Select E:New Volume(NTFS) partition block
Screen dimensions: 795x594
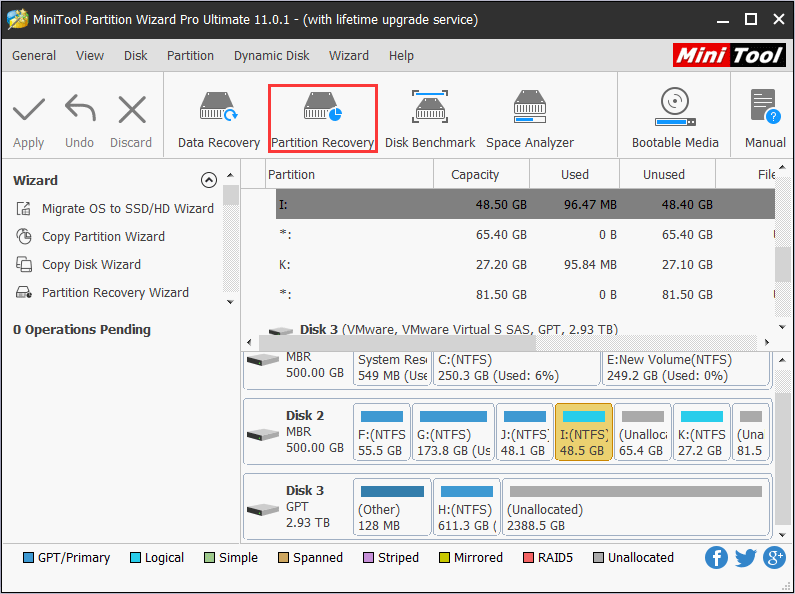pyautogui.click(x=685, y=368)
